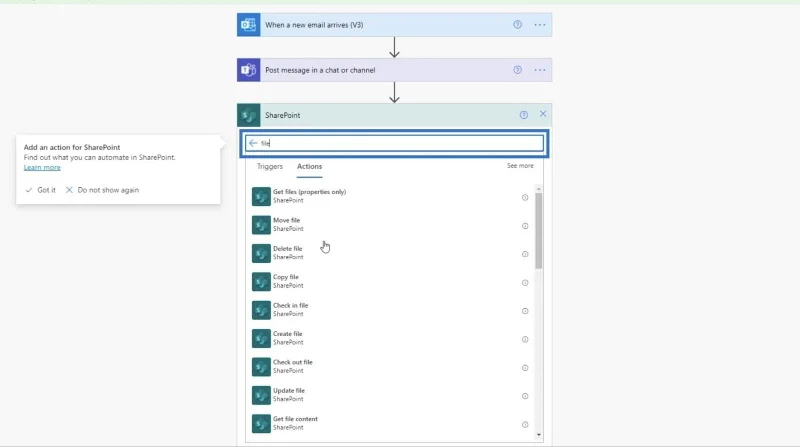This screenshot has width=800, height=447.
Task: Open more options menu on Post message step
Action: pyautogui.click(x=540, y=70)
